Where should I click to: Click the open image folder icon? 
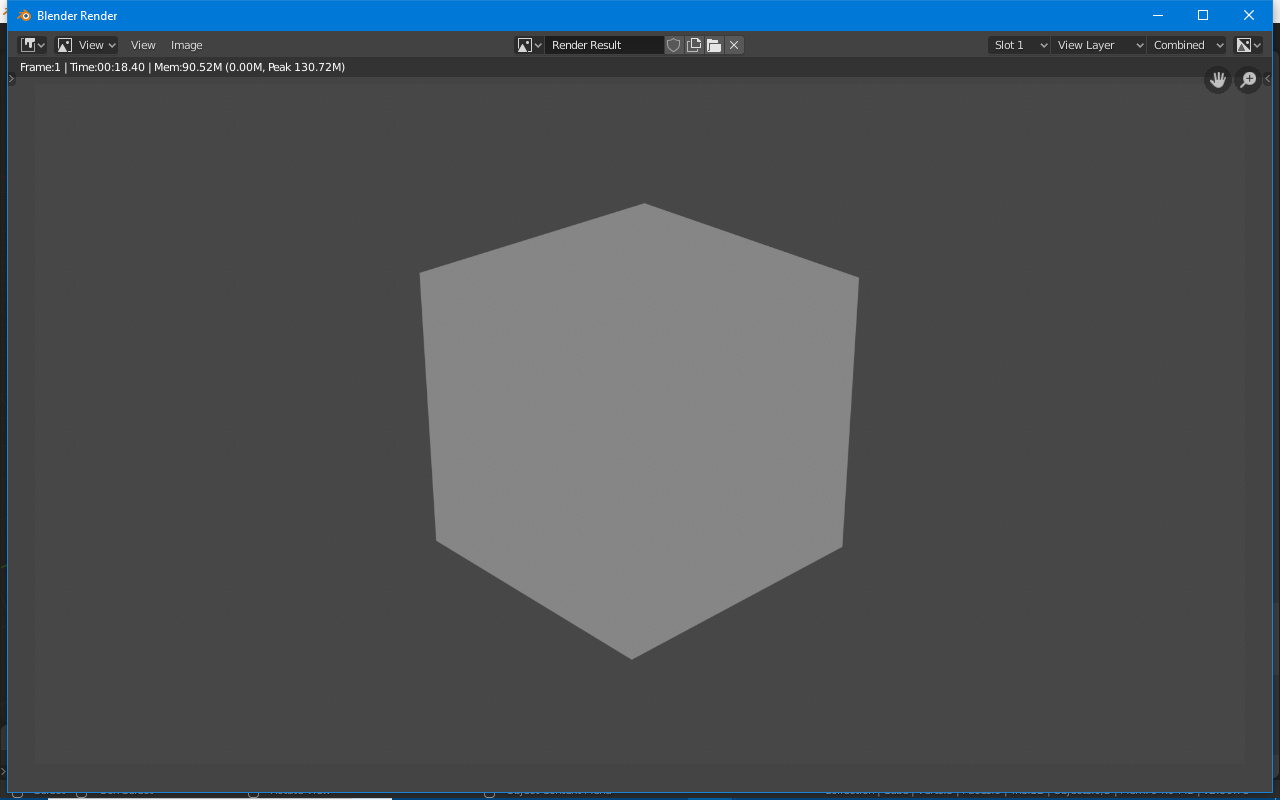tap(714, 45)
